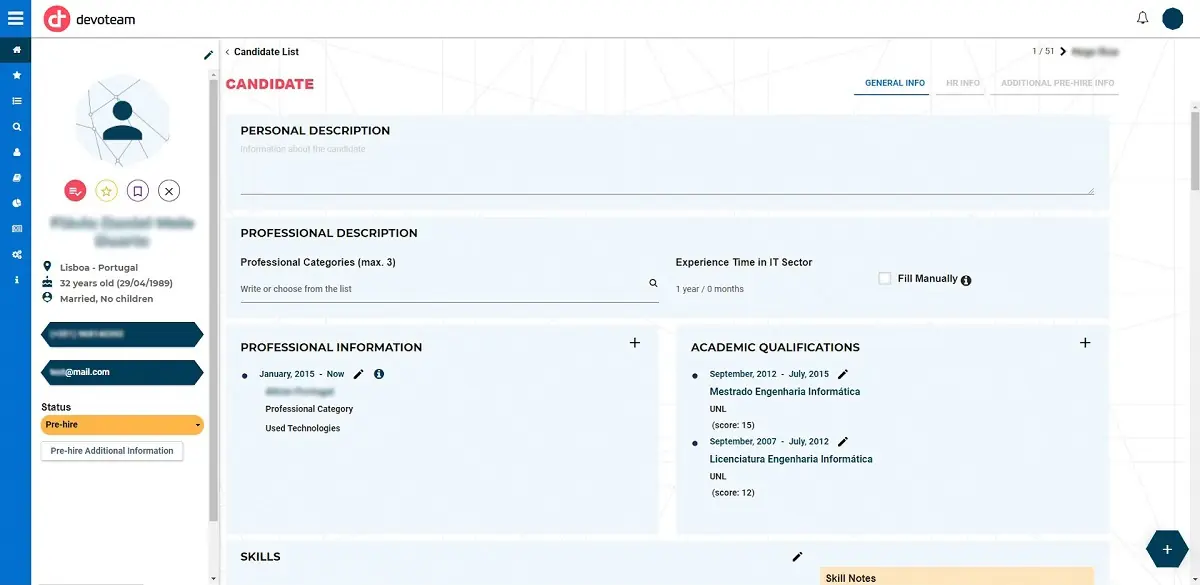
Task: Click the red evaluation checklist icon
Action: pos(76,190)
